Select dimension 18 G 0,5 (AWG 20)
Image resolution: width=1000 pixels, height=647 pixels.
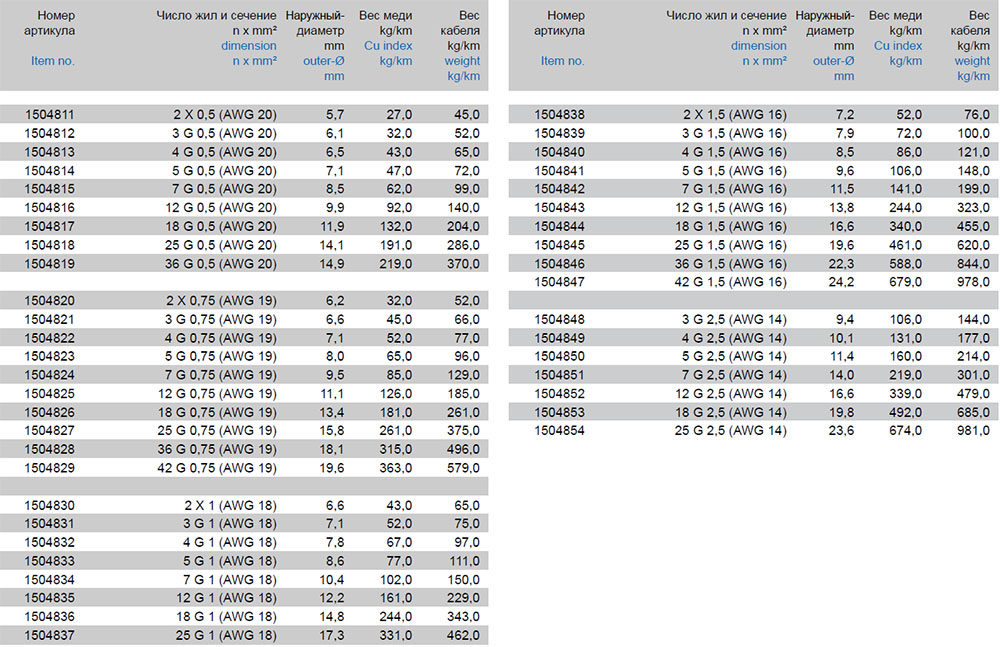pos(221,227)
